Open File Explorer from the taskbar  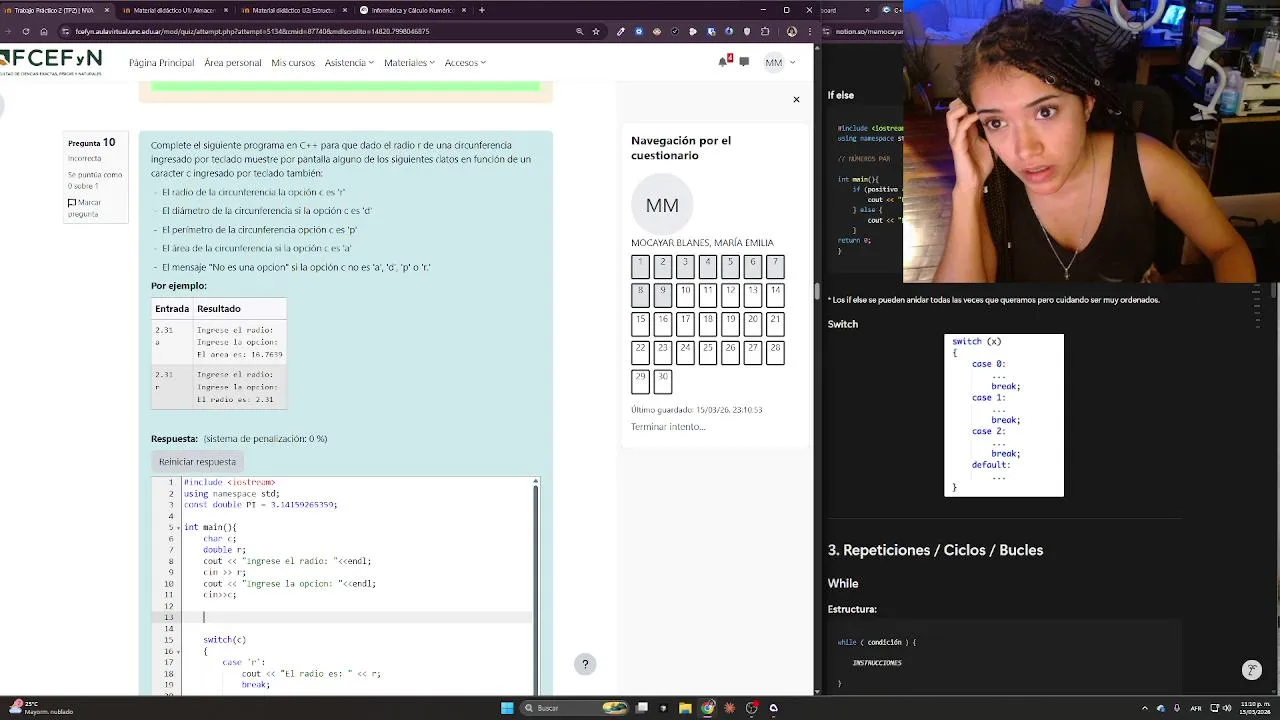(685, 708)
